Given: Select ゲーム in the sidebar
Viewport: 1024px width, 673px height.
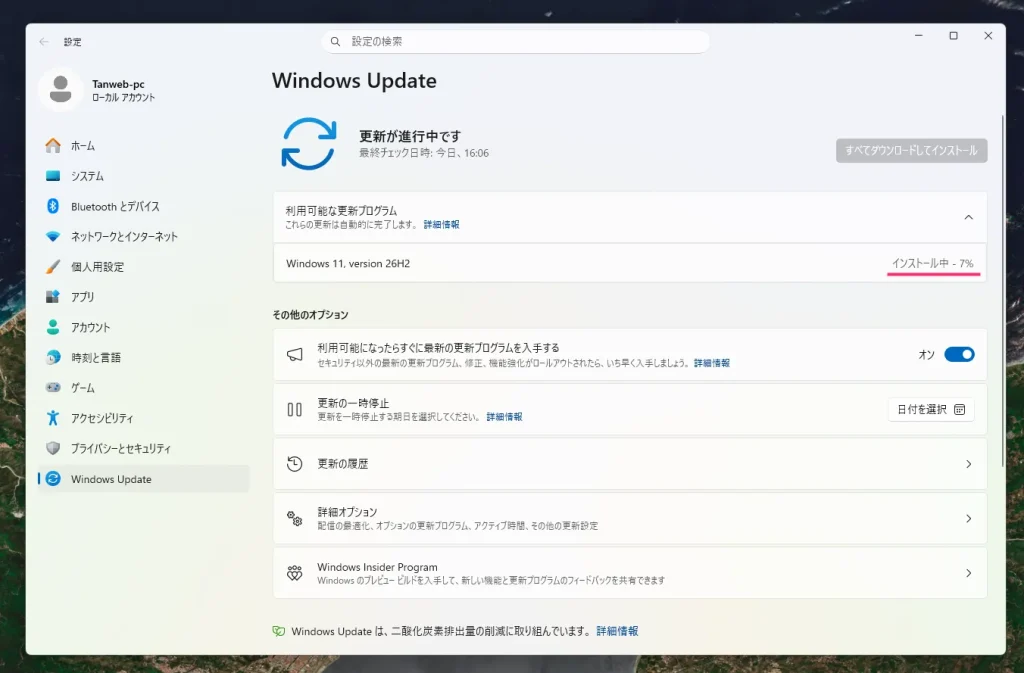Looking at the screenshot, I should tap(144, 388).
